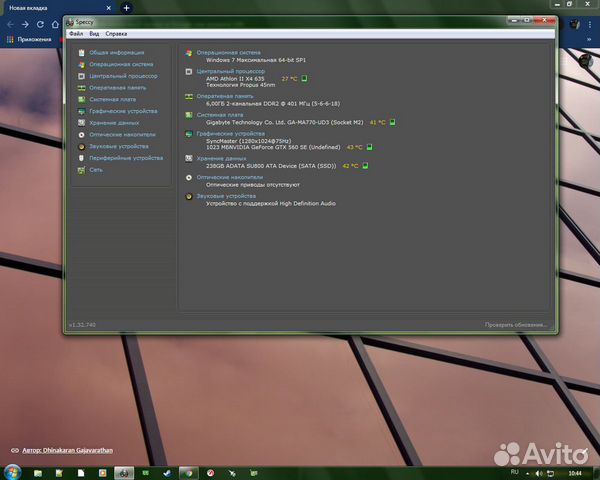Viewport: 600px width, 480px height.
Task: Click the motherboard icon in the sidebar
Action: pos(82,100)
